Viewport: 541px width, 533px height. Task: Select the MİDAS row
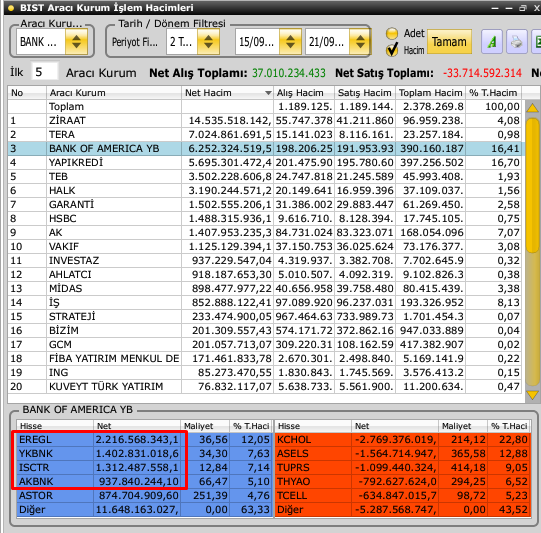pyautogui.click(x=266, y=288)
